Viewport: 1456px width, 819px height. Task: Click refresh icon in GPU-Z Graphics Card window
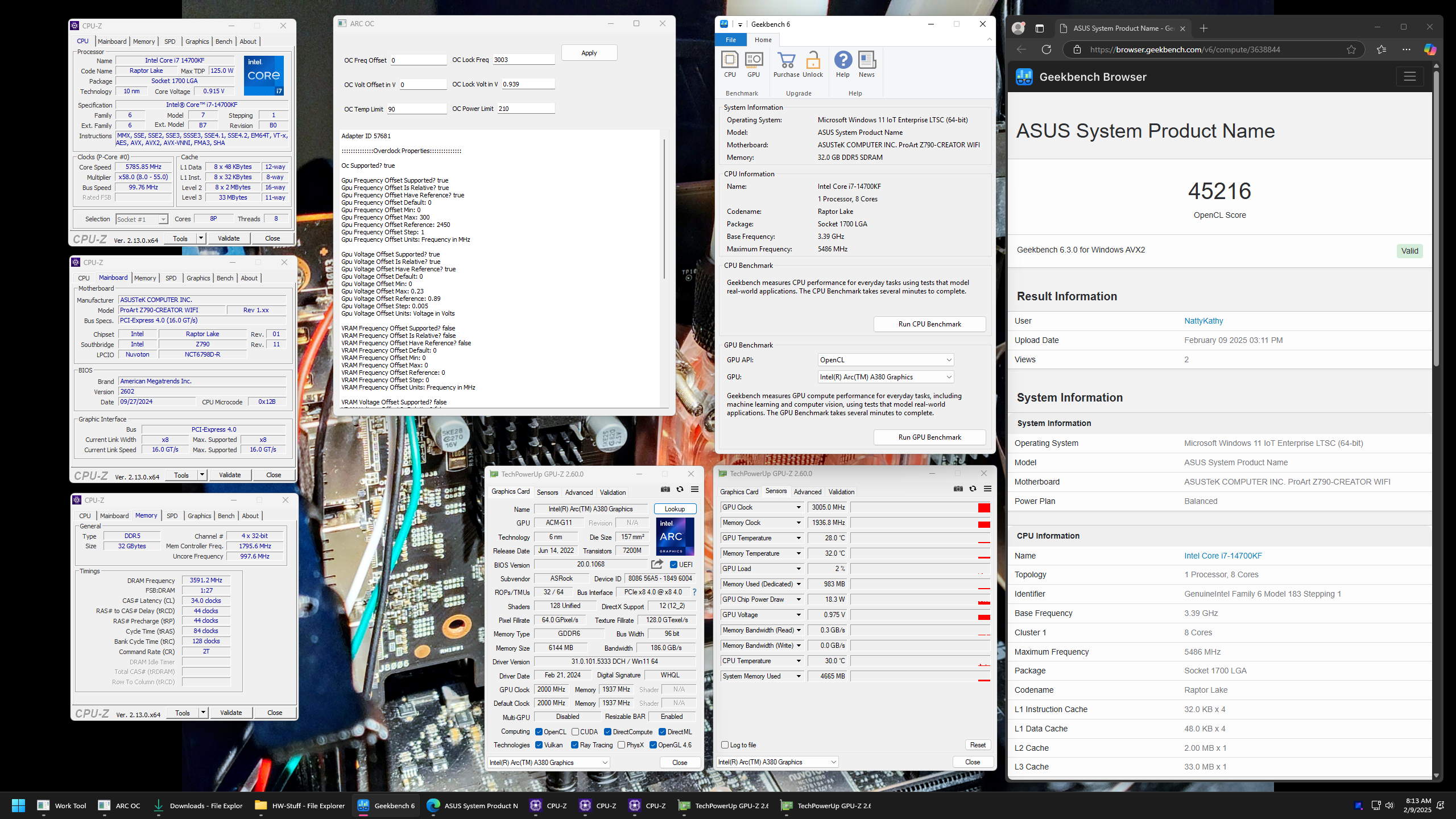[x=680, y=489]
